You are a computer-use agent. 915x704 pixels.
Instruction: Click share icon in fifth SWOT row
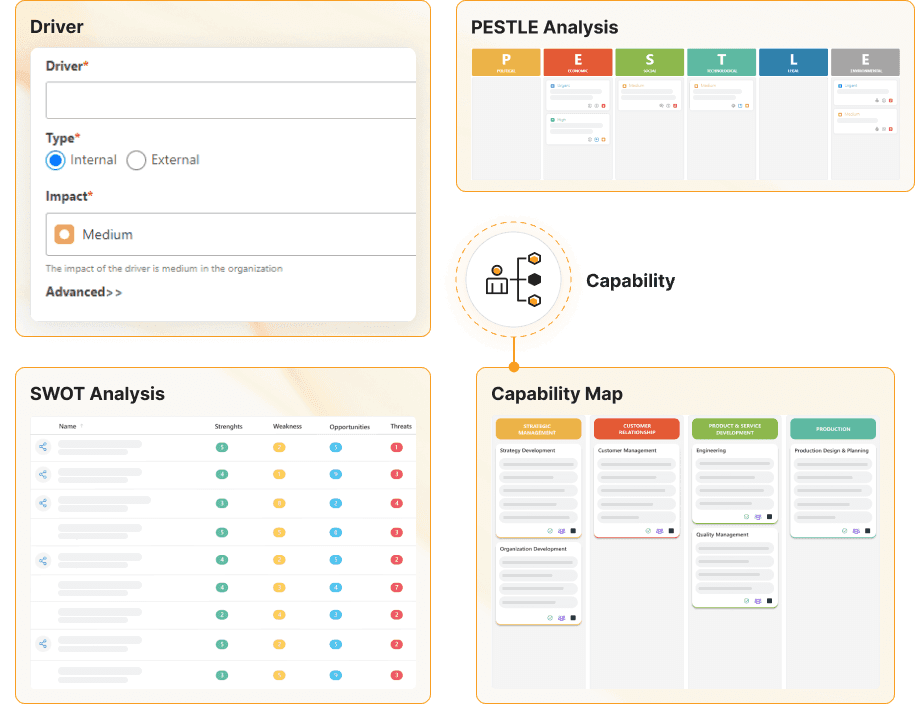[x=43, y=560]
